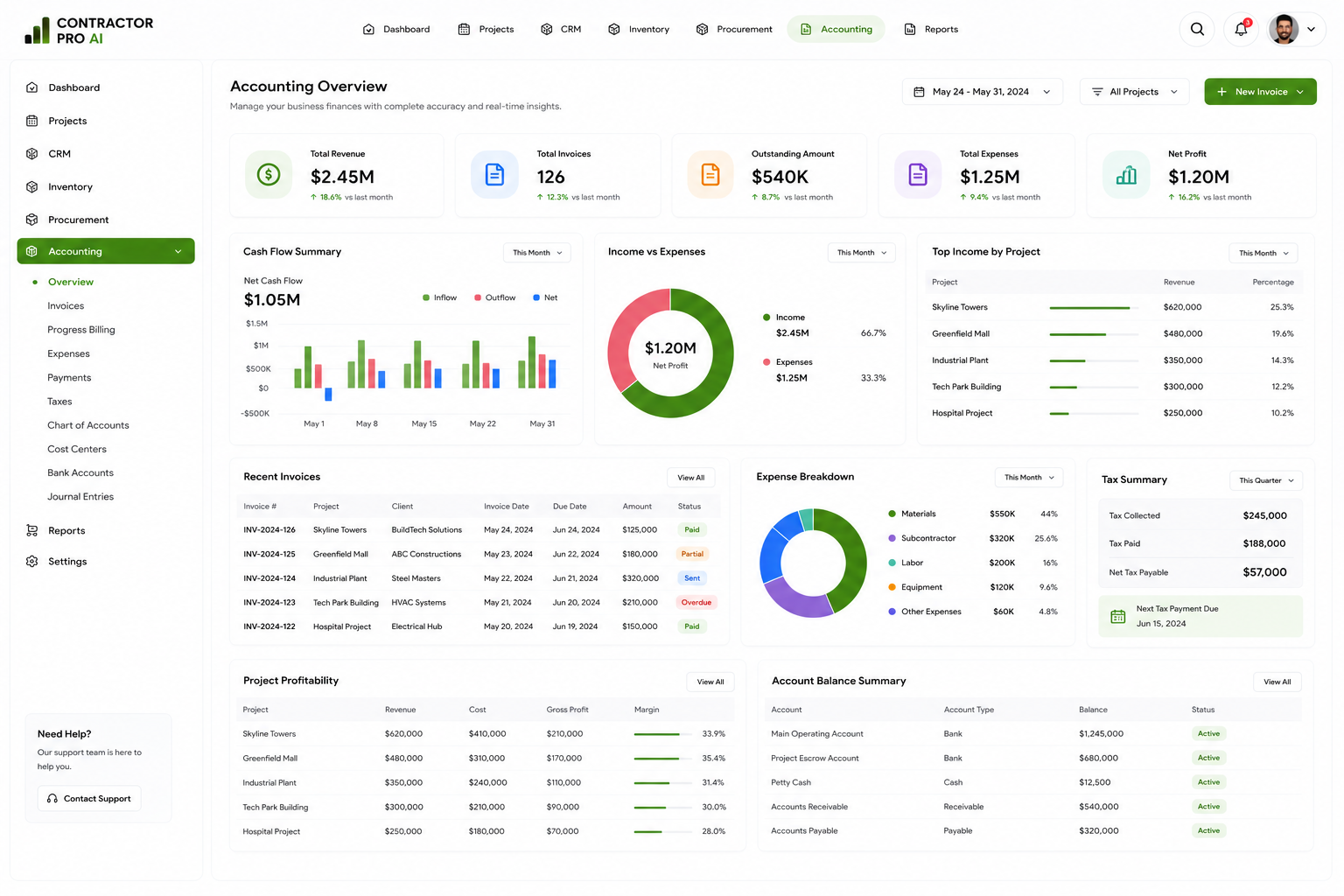Image resolution: width=1344 pixels, height=896 pixels.
Task: Click the calendar icon beside Next Tax Payment Due
Action: pyautogui.click(x=1117, y=616)
